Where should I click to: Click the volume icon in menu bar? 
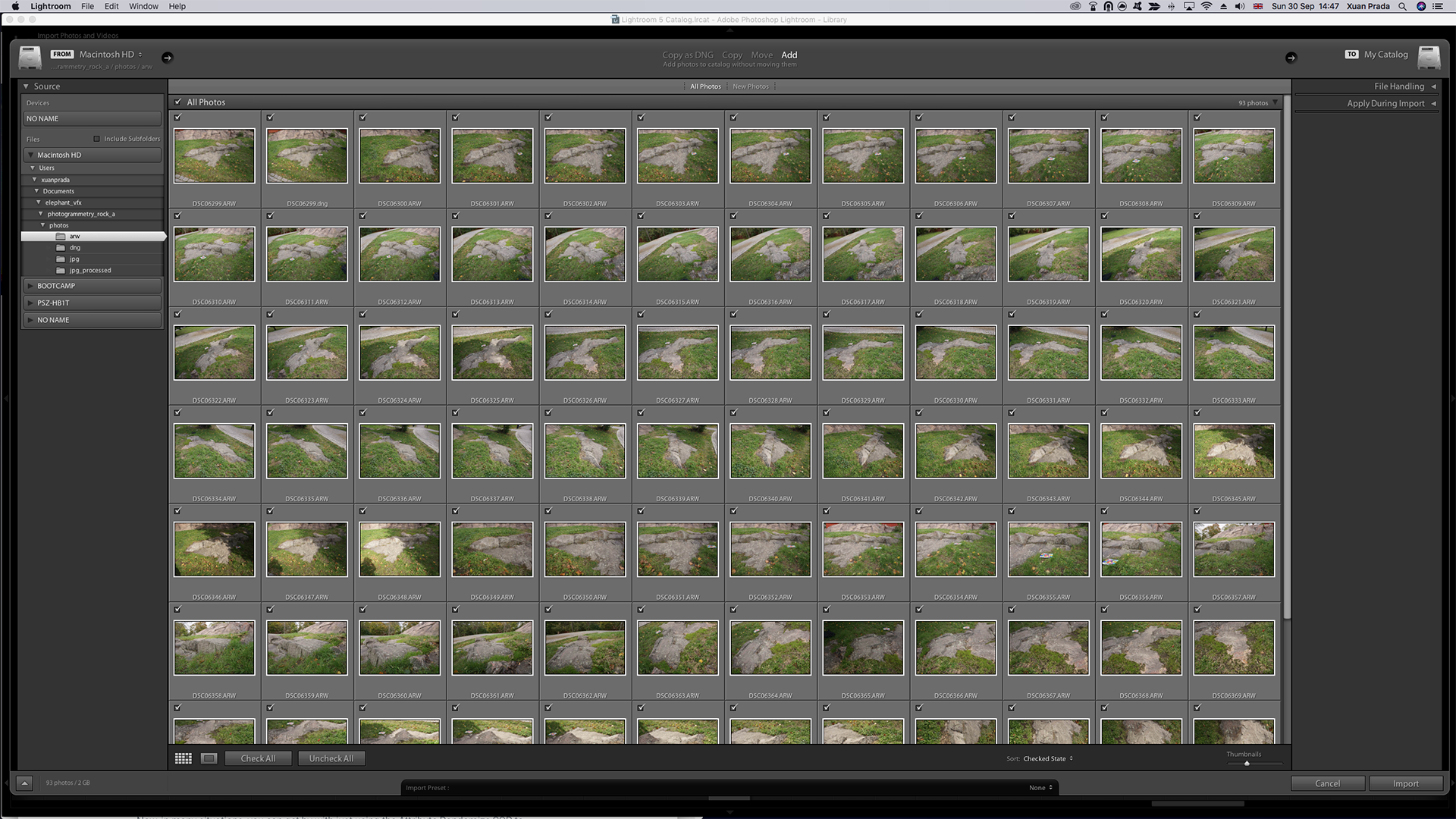point(1240,6)
